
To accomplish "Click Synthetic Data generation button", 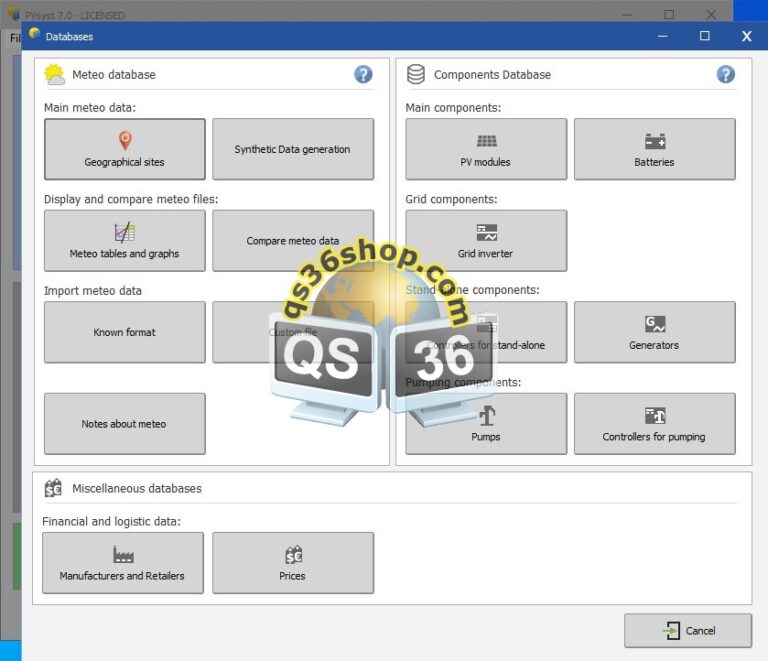I will (x=293, y=149).
